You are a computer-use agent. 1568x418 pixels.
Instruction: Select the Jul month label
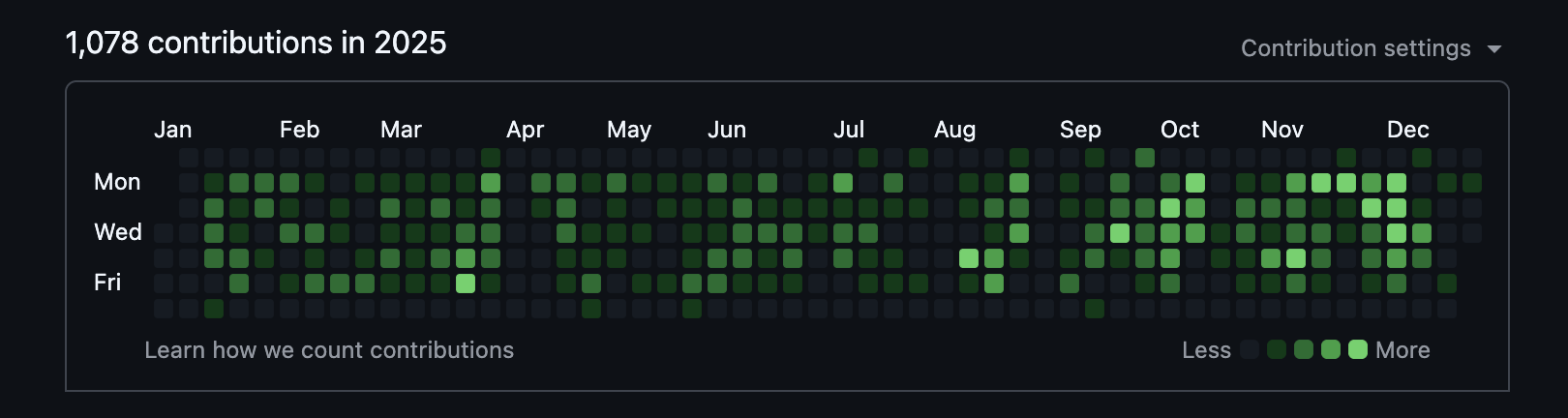[849, 130]
